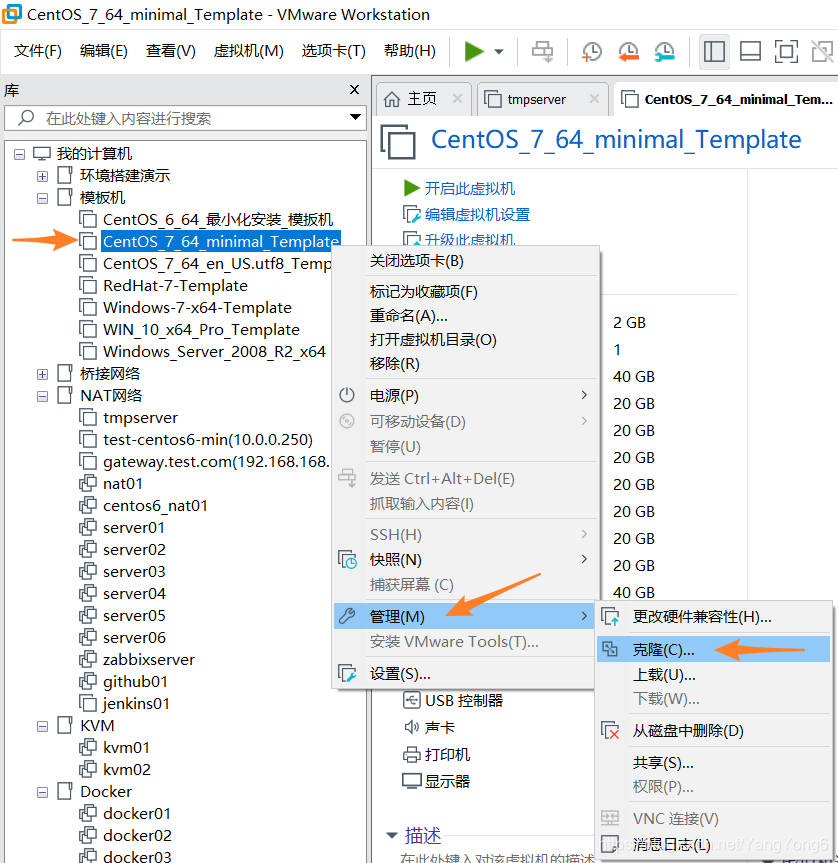Open the 编辑(E) menu
The width and height of the screenshot is (838, 863).
103,51
